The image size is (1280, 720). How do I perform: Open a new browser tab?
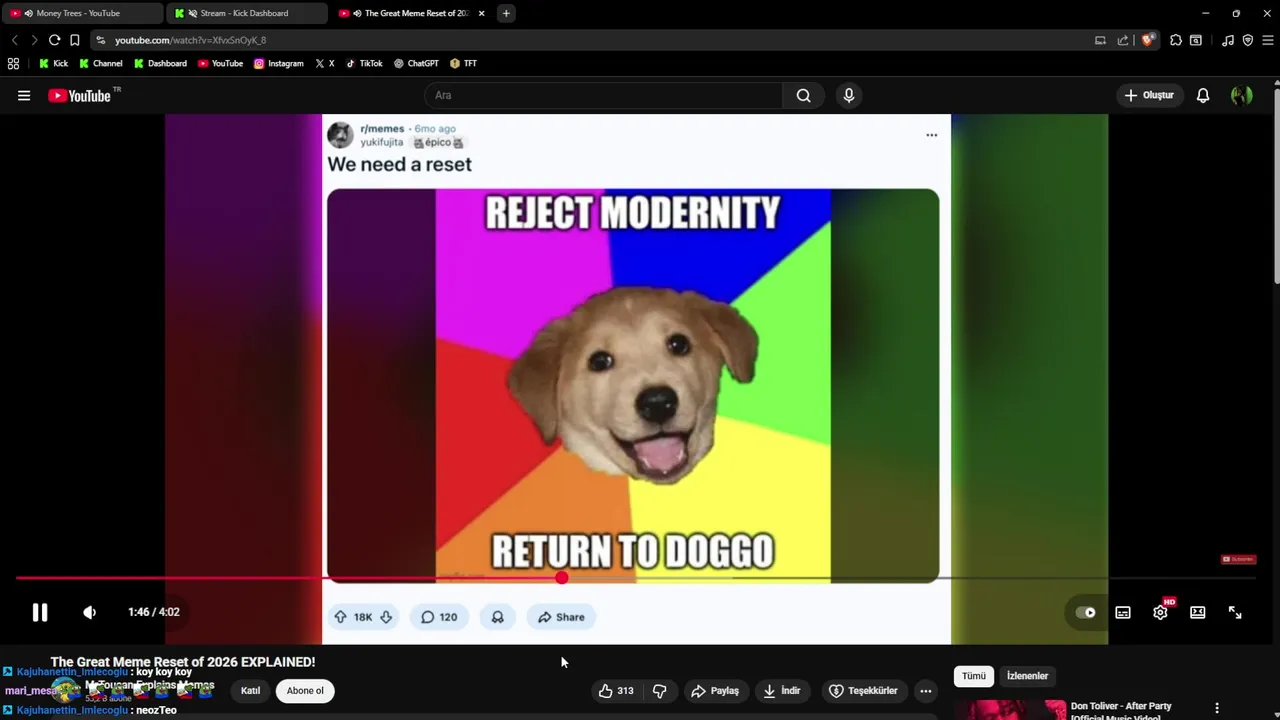pos(506,13)
